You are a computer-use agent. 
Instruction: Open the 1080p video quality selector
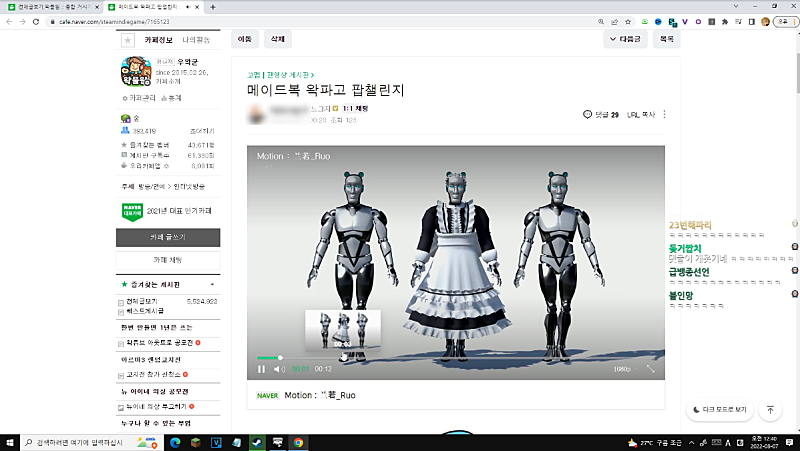point(624,369)
